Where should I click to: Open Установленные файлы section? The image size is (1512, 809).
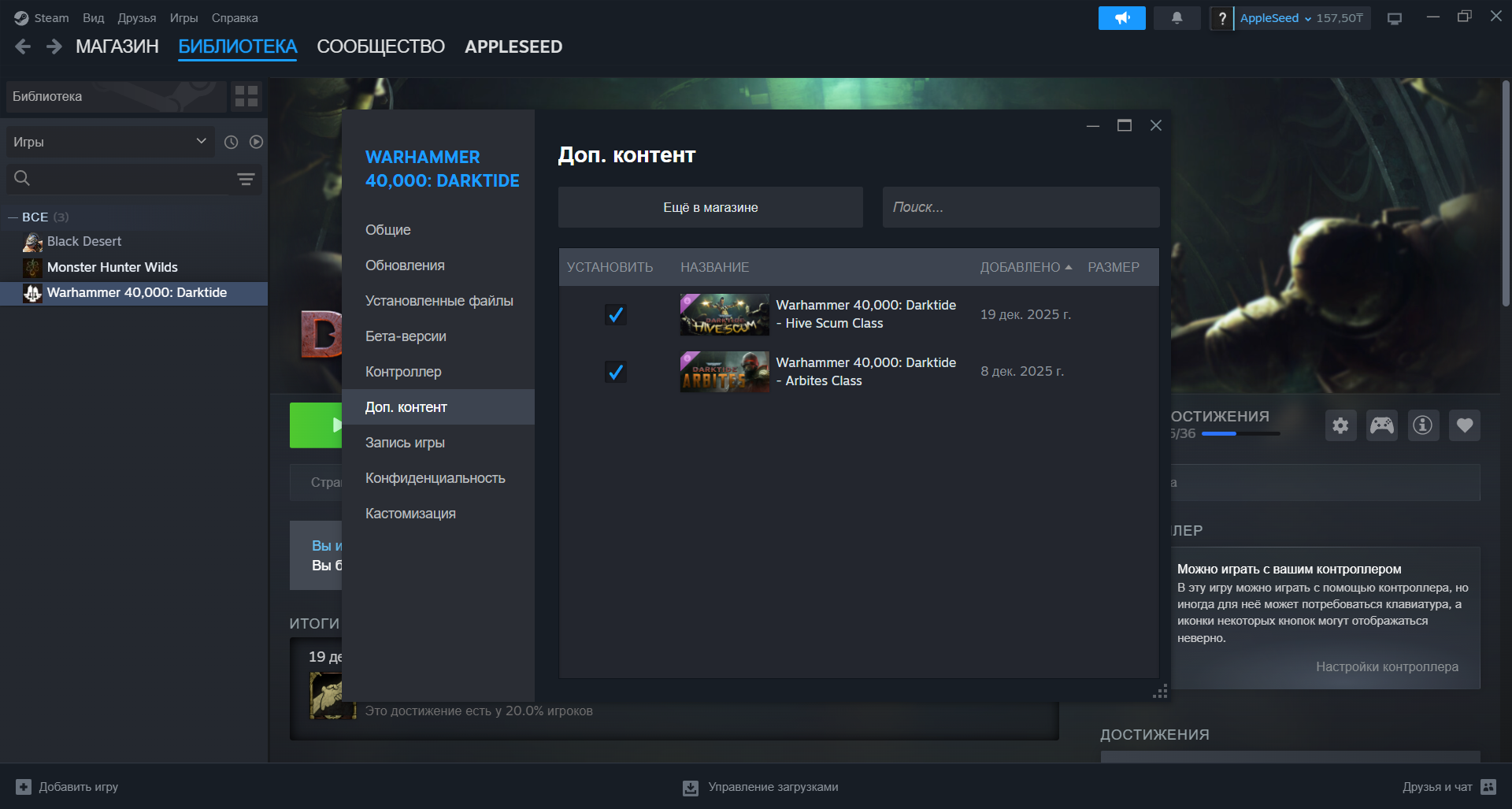438,301
